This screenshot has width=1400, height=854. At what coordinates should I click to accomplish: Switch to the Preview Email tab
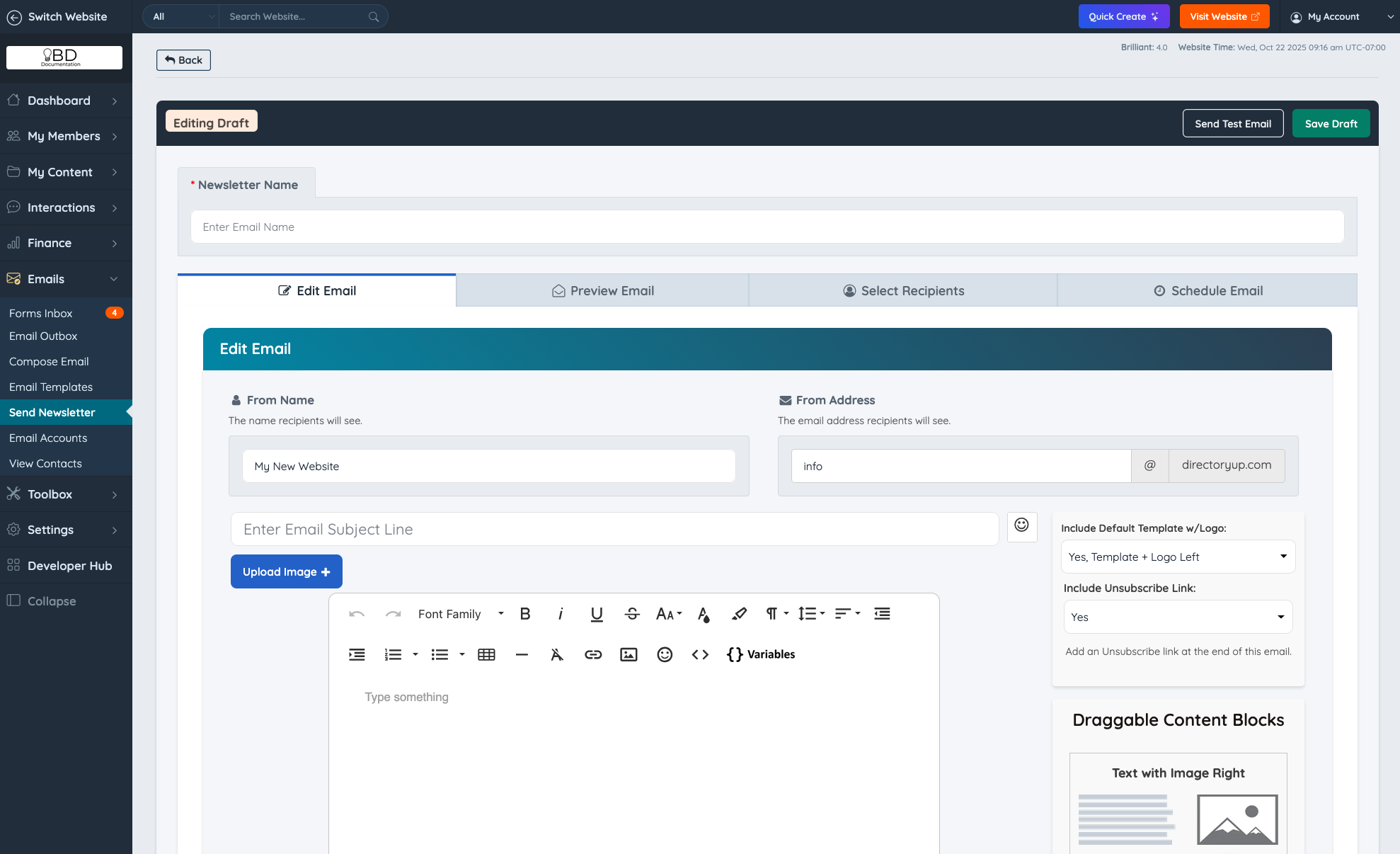(x=602, y=291)
